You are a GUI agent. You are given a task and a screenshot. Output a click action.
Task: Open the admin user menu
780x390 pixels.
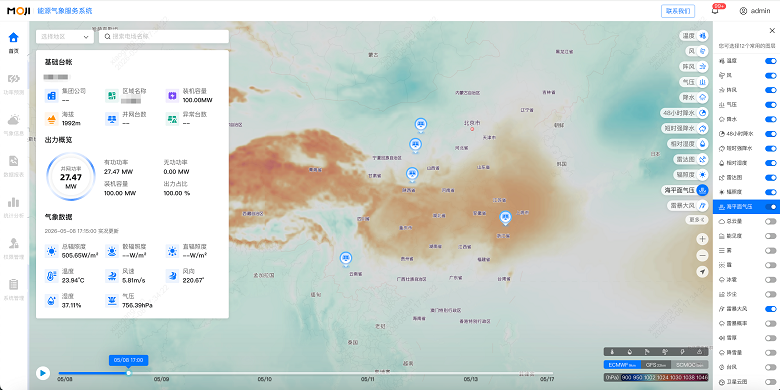[x=755, y=11]
